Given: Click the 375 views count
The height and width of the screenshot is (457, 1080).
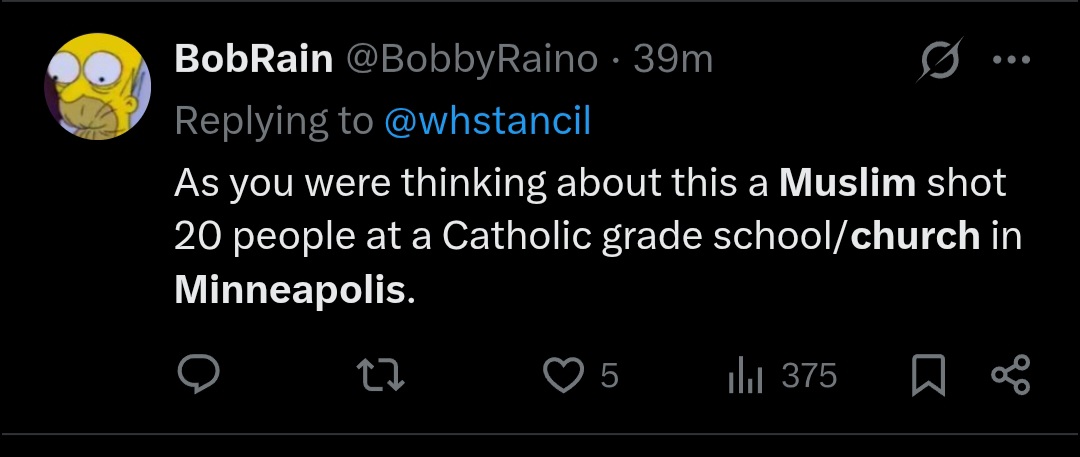Looking at the screenshot, I should tap(808, 376).
